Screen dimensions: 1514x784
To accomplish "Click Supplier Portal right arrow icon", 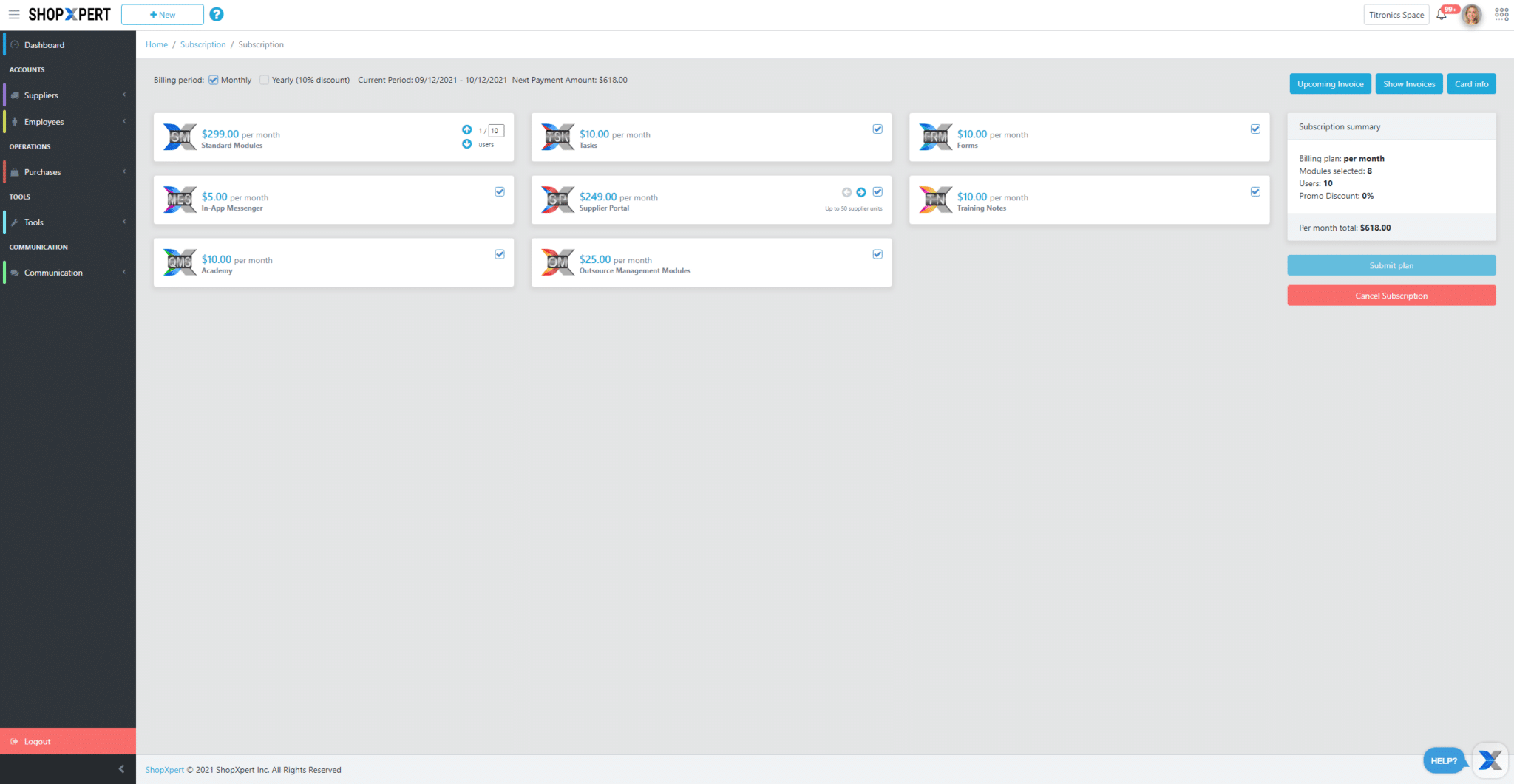I will point(861,192).
